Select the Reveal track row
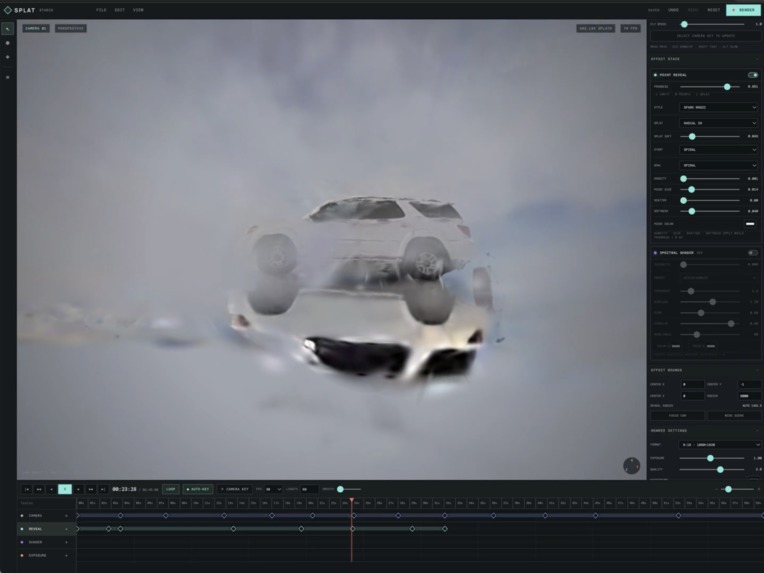The image size is (764, 573). click(47, 529)
